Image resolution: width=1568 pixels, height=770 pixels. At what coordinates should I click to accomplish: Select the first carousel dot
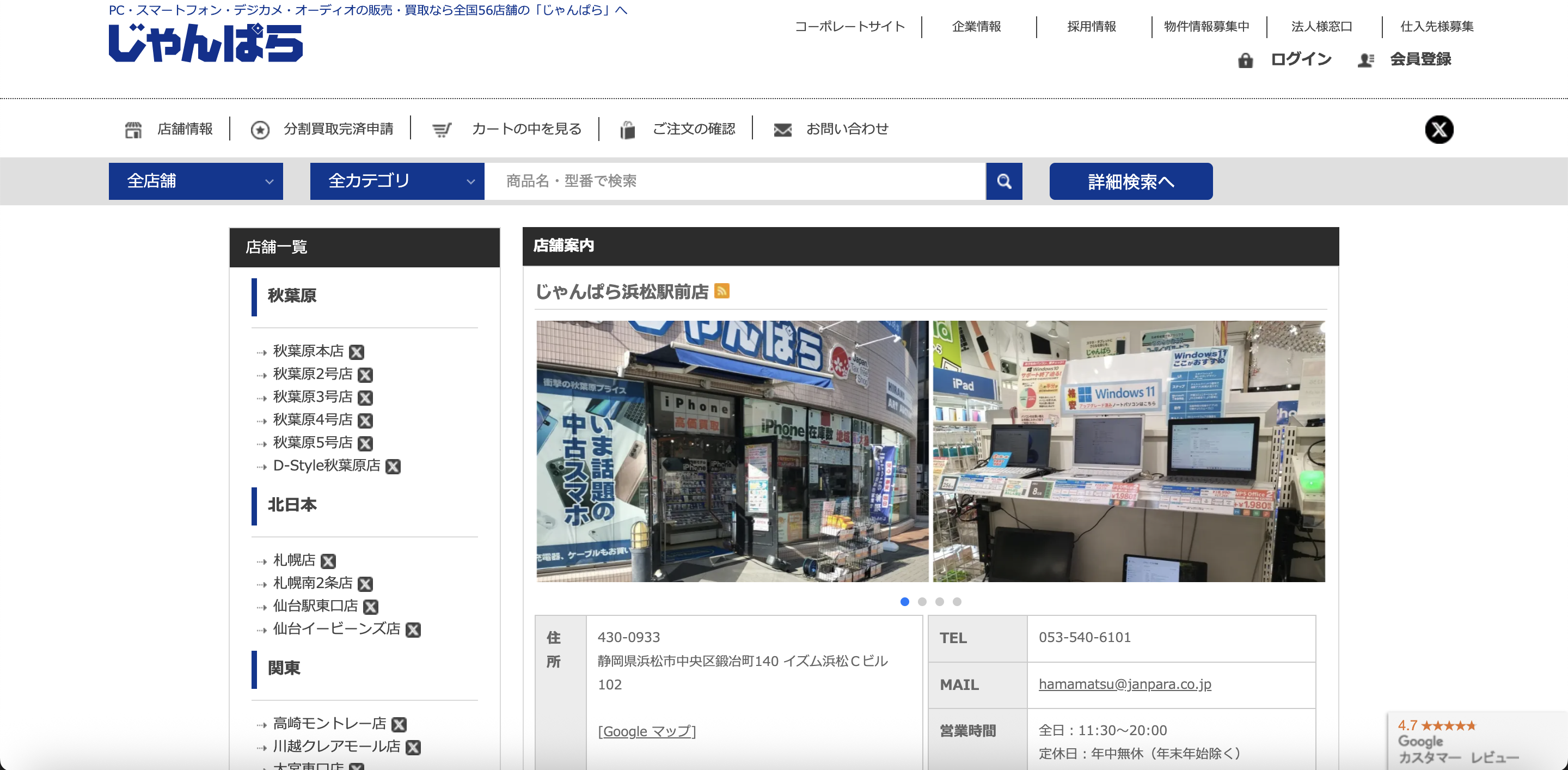(904, 601)
